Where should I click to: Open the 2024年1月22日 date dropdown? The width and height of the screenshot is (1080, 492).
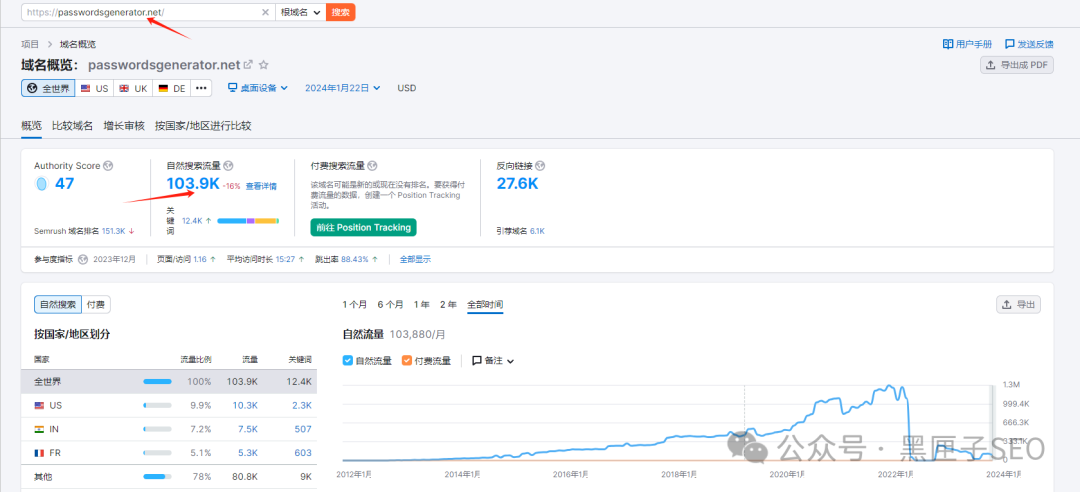[x=342, y=88]
